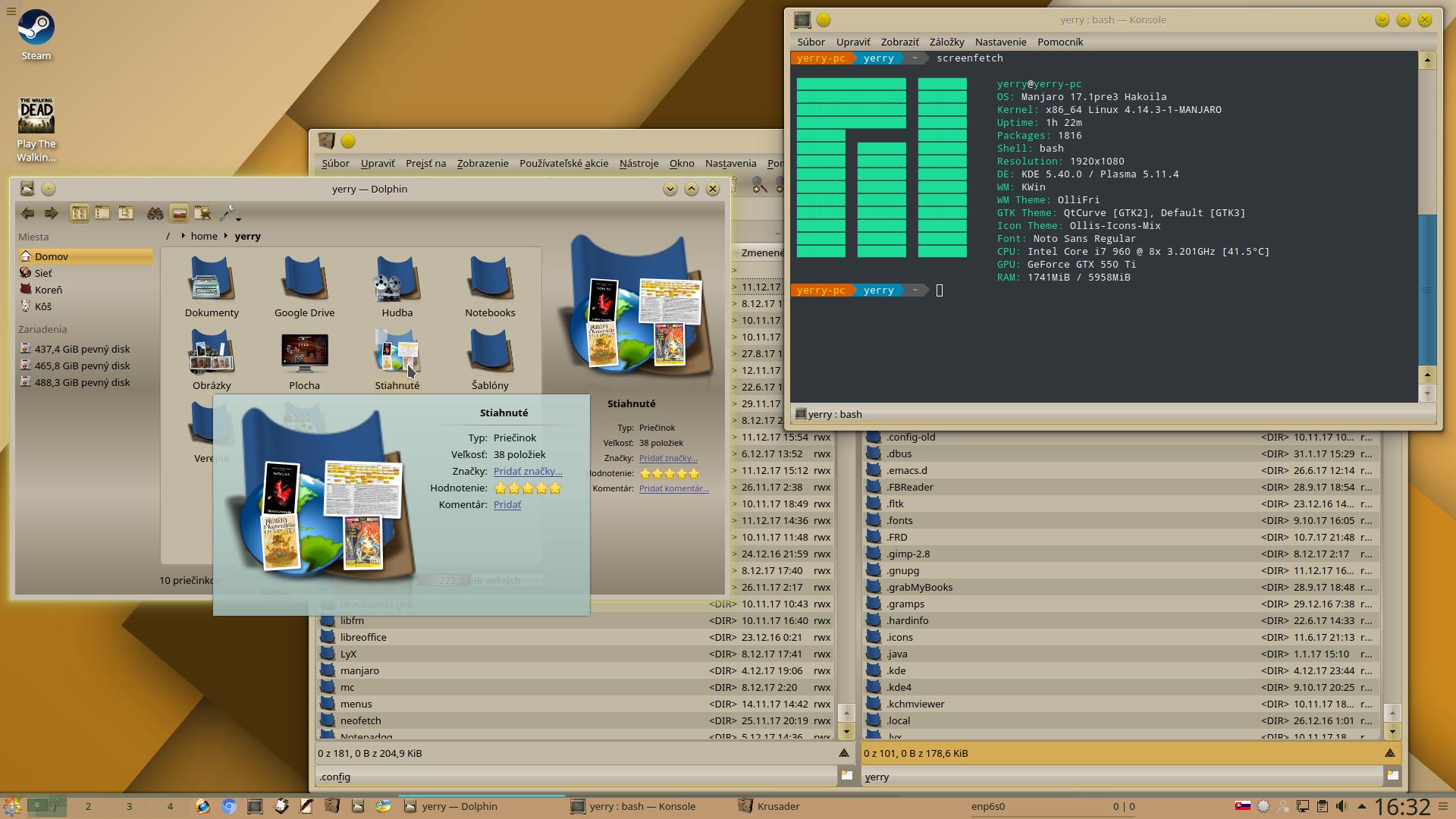Switch Dolphin to icons view mode
This screenshot has height=819, width=1456.
79,213
